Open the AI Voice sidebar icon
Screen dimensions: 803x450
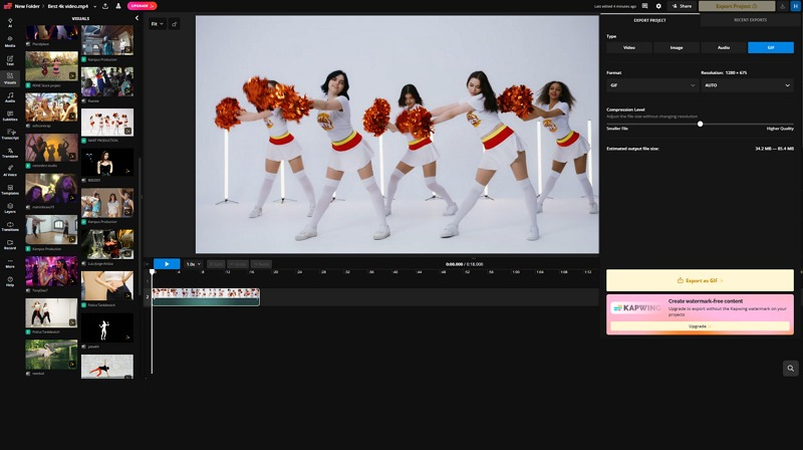10,171
